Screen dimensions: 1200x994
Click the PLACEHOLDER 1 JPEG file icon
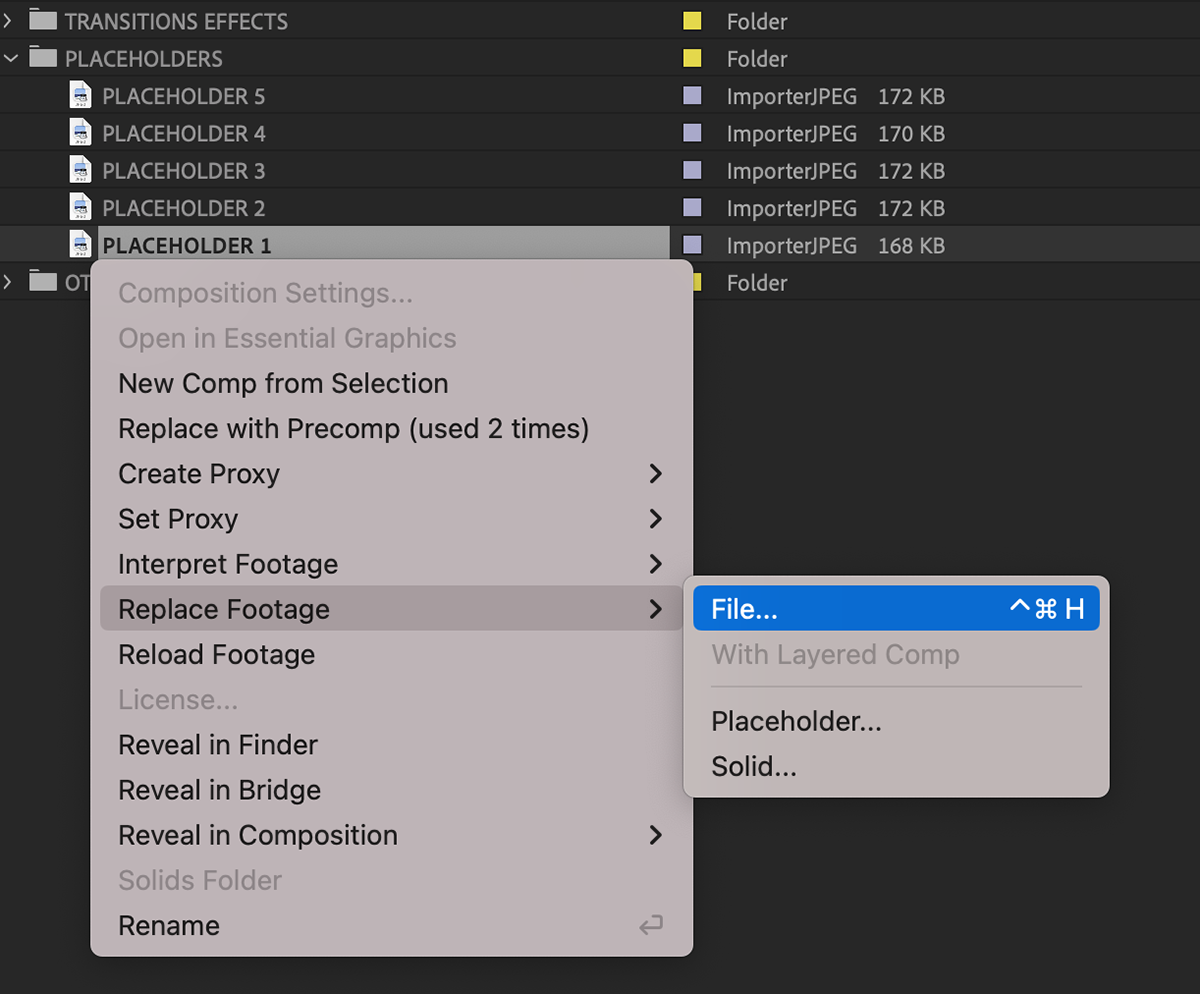pyautogui.click(x=81, y=245)
